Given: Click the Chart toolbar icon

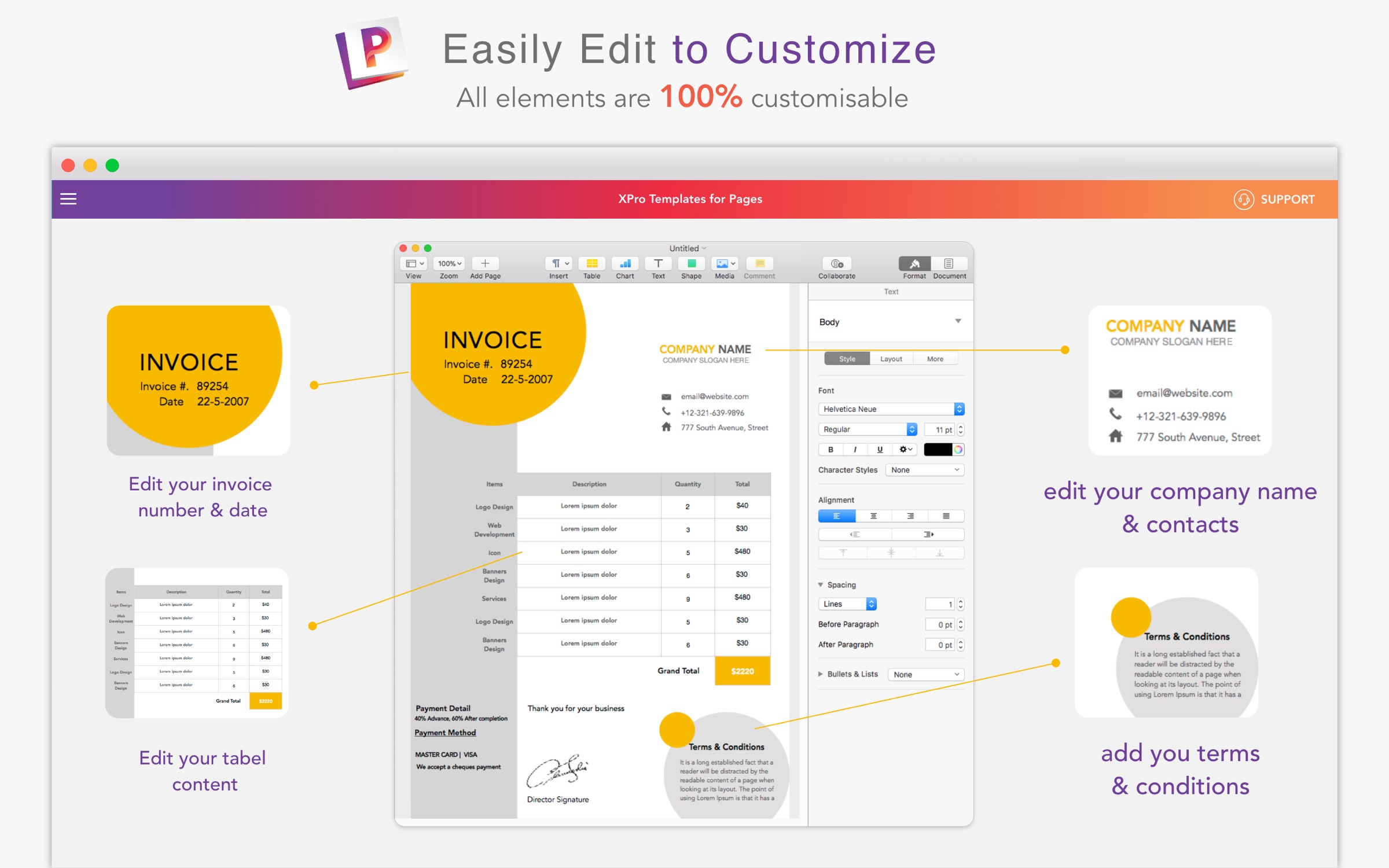Looking at the screenshot, I should 625,264.
